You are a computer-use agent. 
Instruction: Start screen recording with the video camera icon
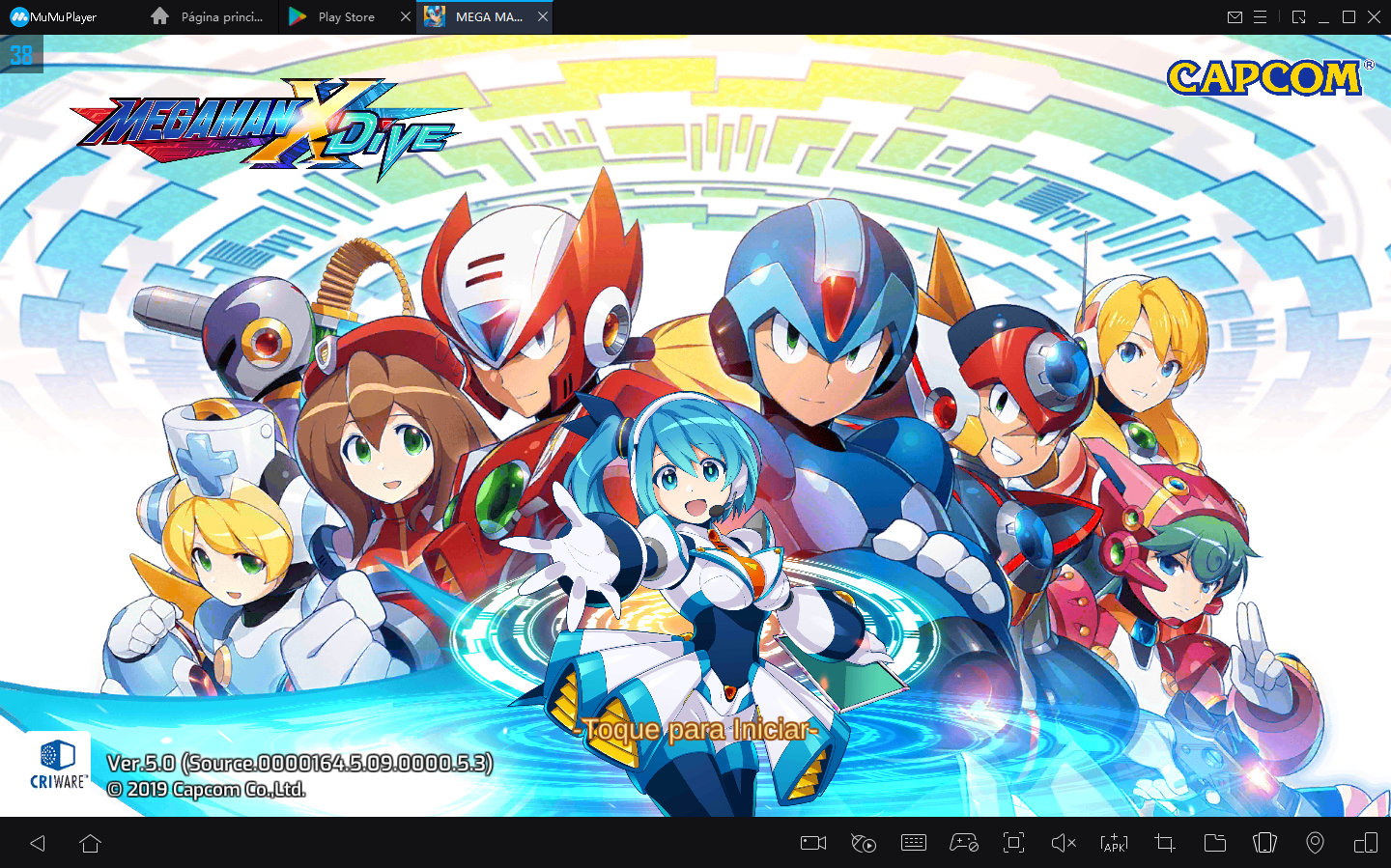tap(812, 843)
